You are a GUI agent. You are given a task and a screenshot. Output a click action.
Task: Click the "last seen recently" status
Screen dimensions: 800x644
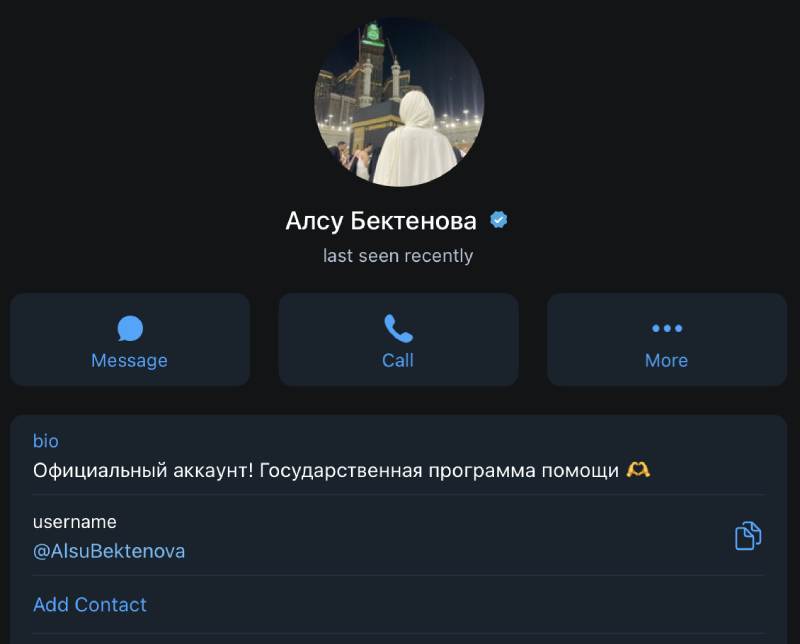pyautogui.click(x=398, y=256)
